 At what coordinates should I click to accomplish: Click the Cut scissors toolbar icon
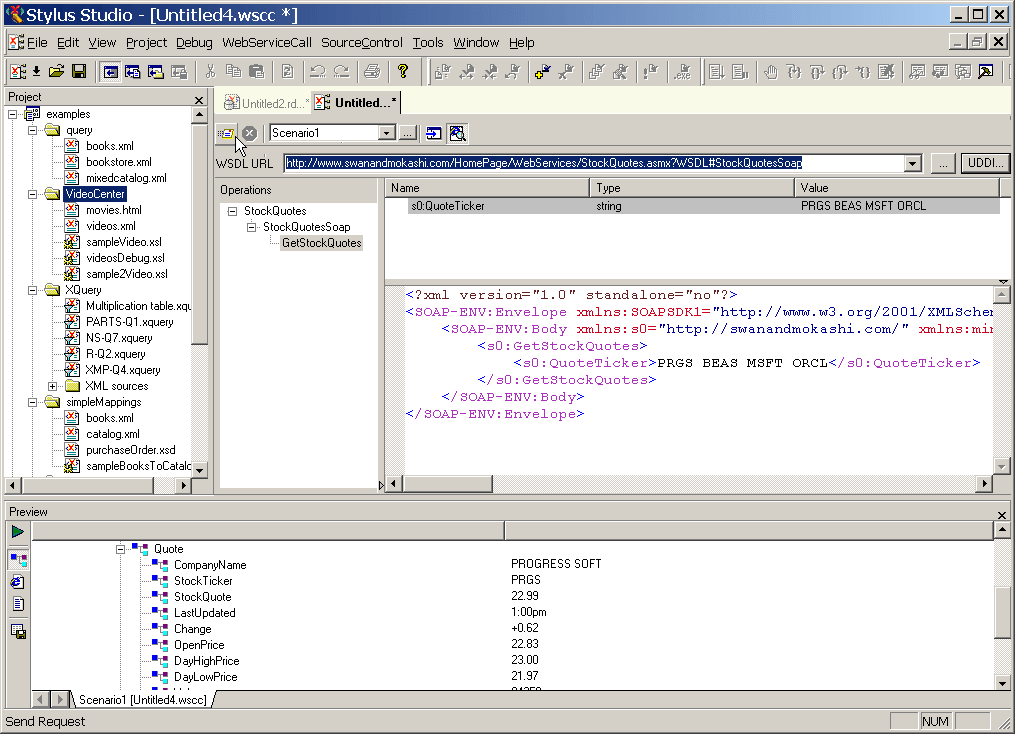[212, 71]
